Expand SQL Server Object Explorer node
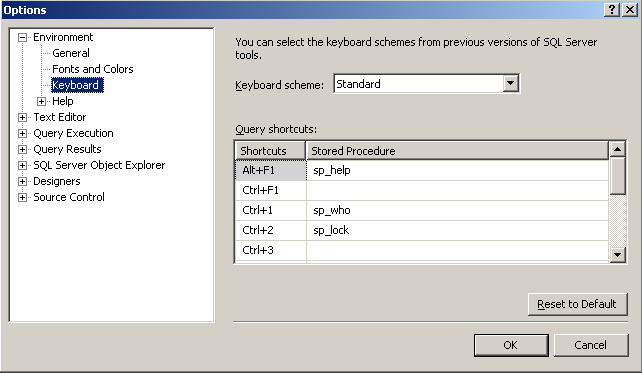Image resolution: width=642 pixels, height=373 pixels. click(23, 165)
